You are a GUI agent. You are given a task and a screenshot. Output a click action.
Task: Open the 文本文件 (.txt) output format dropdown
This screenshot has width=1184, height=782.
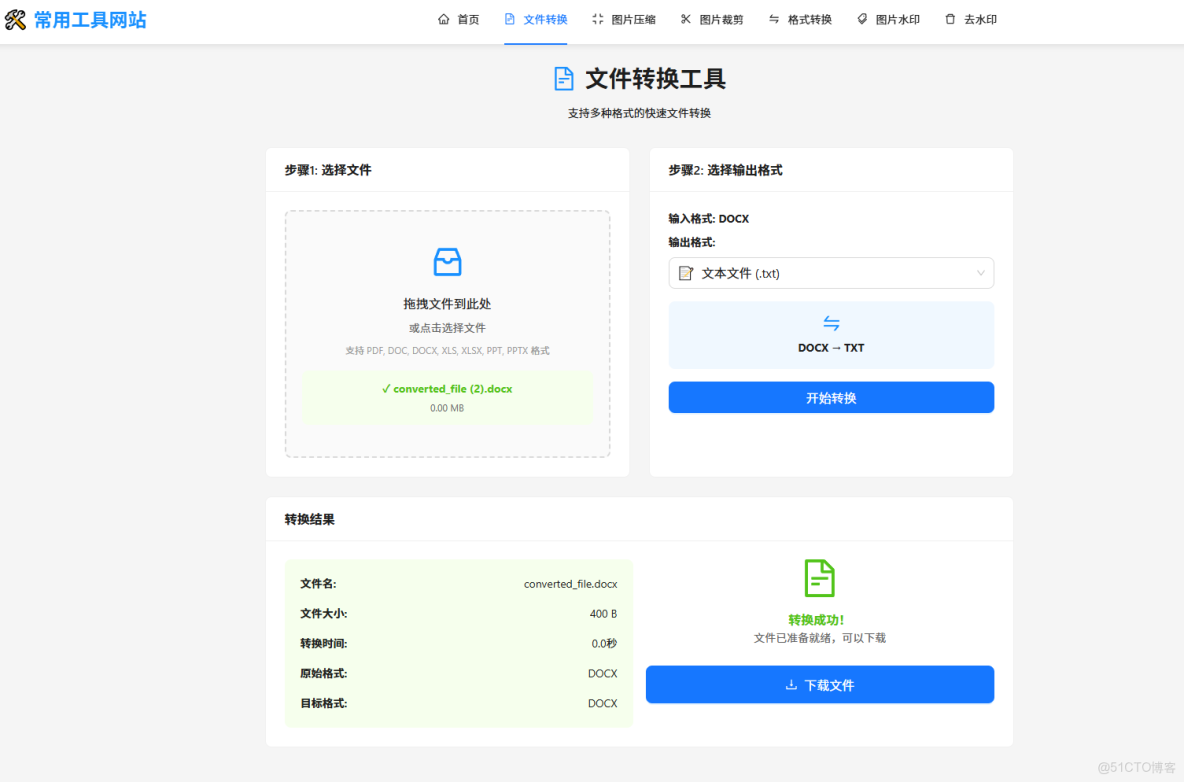click(x=831, y=272)
